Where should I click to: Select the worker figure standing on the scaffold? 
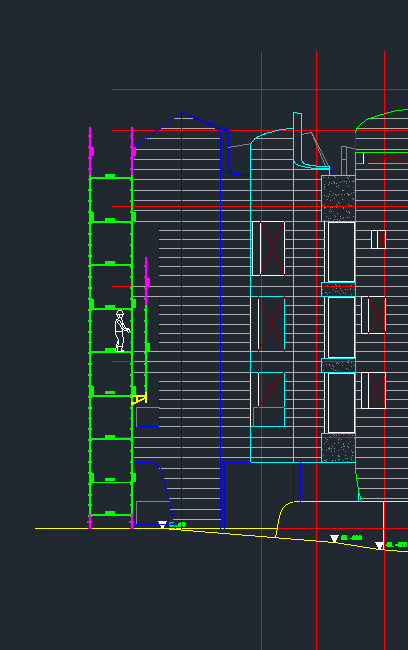click(x=121, y=331)
